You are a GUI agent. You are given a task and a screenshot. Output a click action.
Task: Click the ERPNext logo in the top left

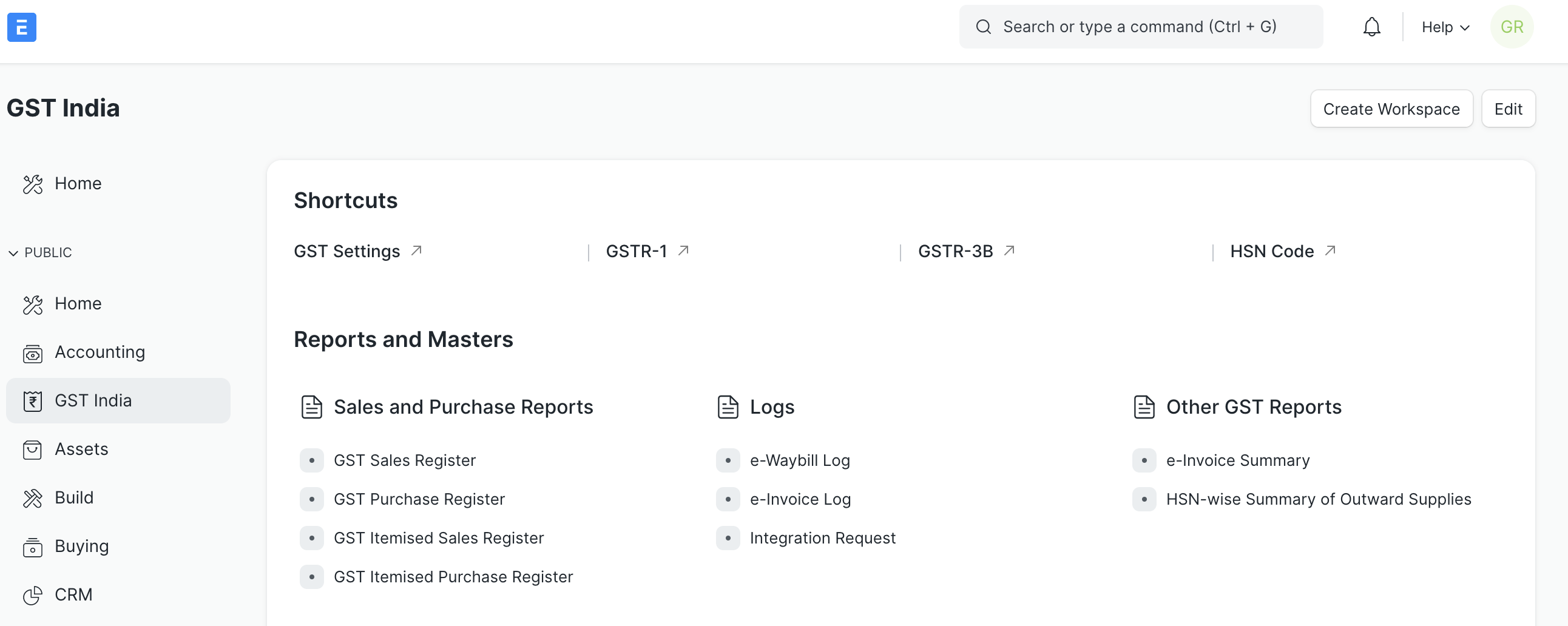click(x=22, y=27)
